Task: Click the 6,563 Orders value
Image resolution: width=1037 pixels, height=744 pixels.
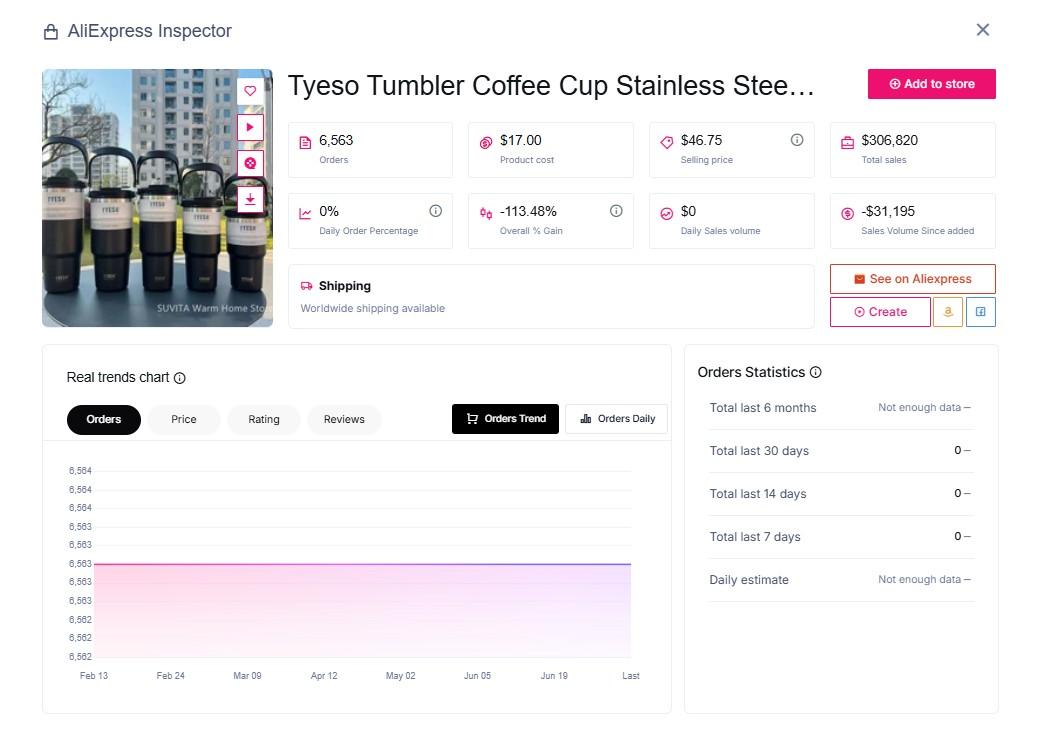Action: pos(336,140)
